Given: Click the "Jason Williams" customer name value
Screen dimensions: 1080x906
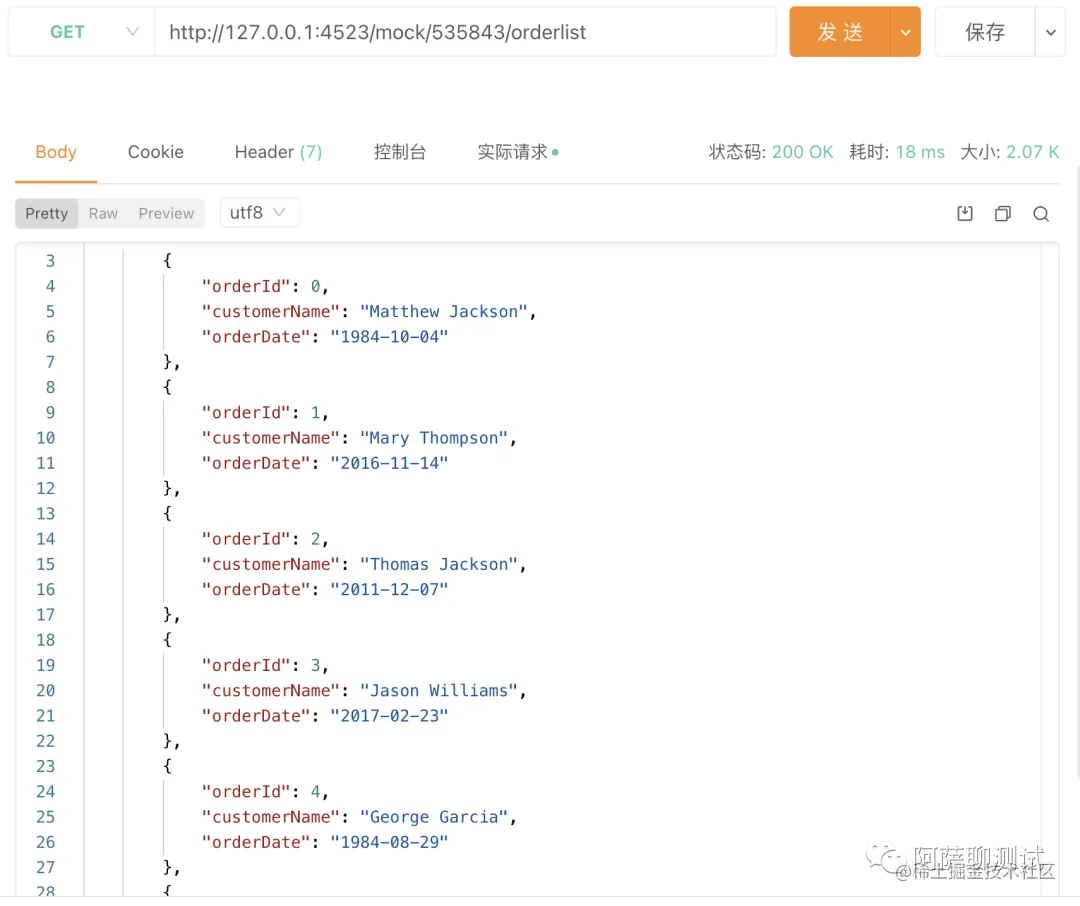Looking at the screenshot, I should pos(439,691).
